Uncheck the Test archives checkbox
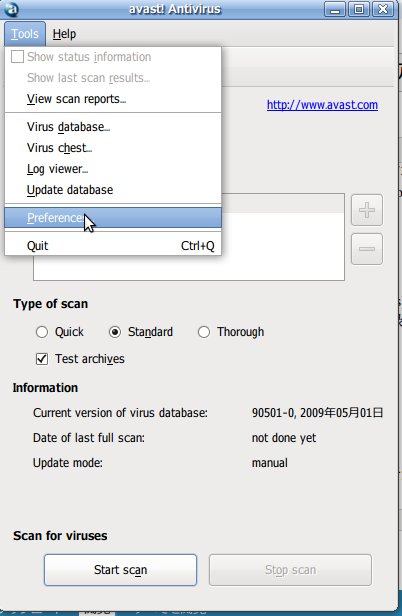This screenshot has width=402, height=616. coord(42,359)
